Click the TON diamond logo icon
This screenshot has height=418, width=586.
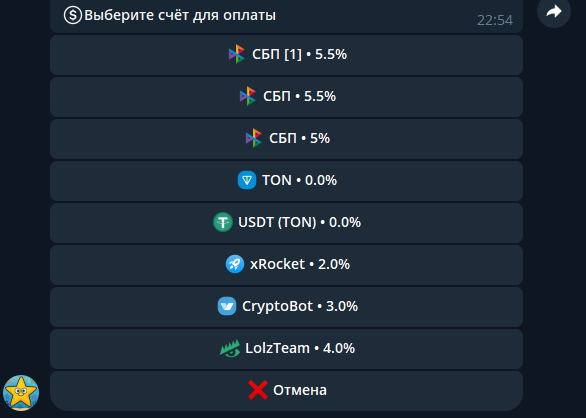coord(247,180)
